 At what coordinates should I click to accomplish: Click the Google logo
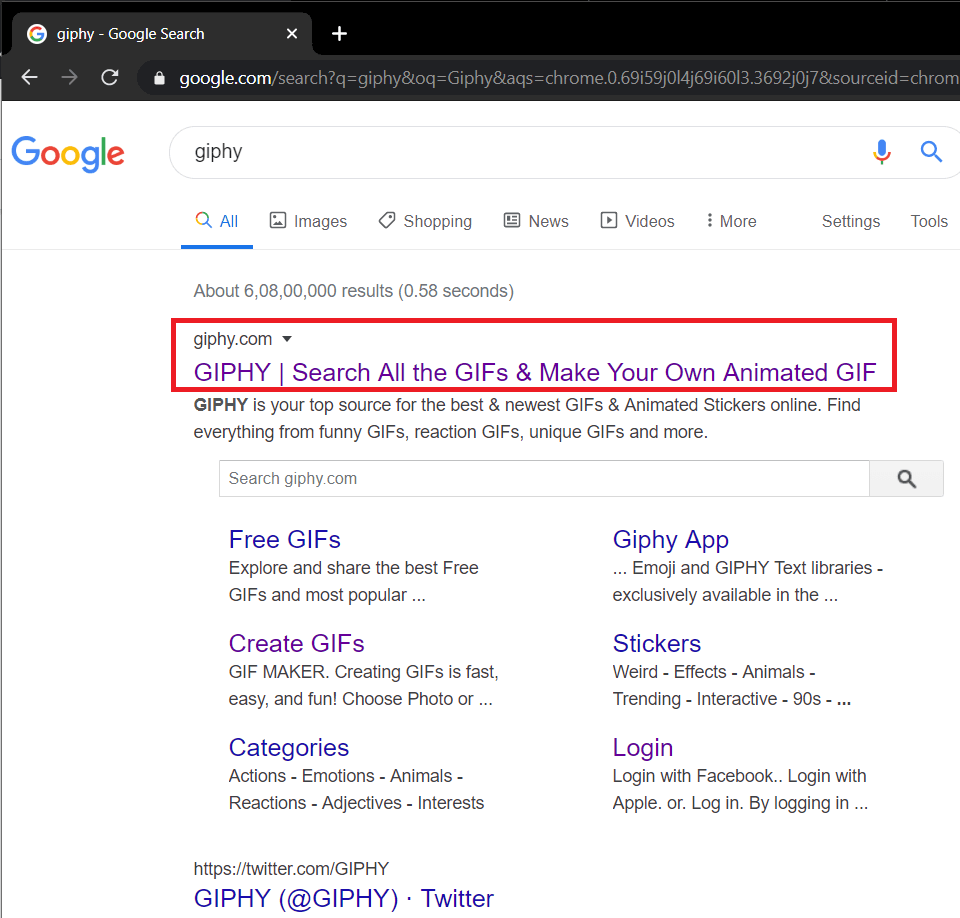(x=68, y=153)
